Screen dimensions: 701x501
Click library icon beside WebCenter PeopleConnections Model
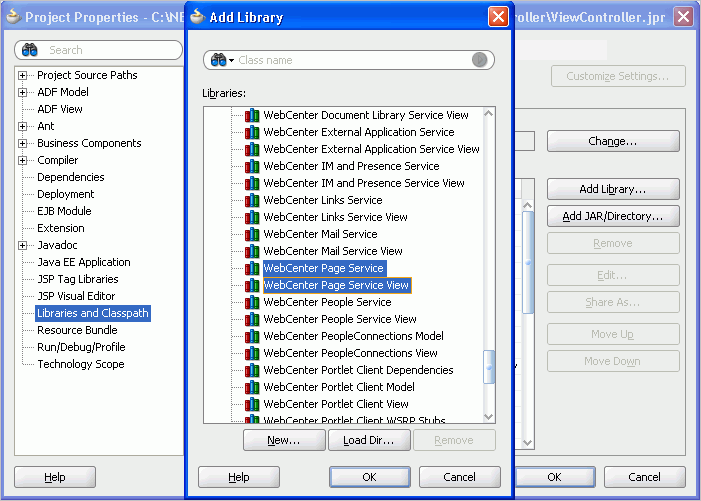pos(252,336)
